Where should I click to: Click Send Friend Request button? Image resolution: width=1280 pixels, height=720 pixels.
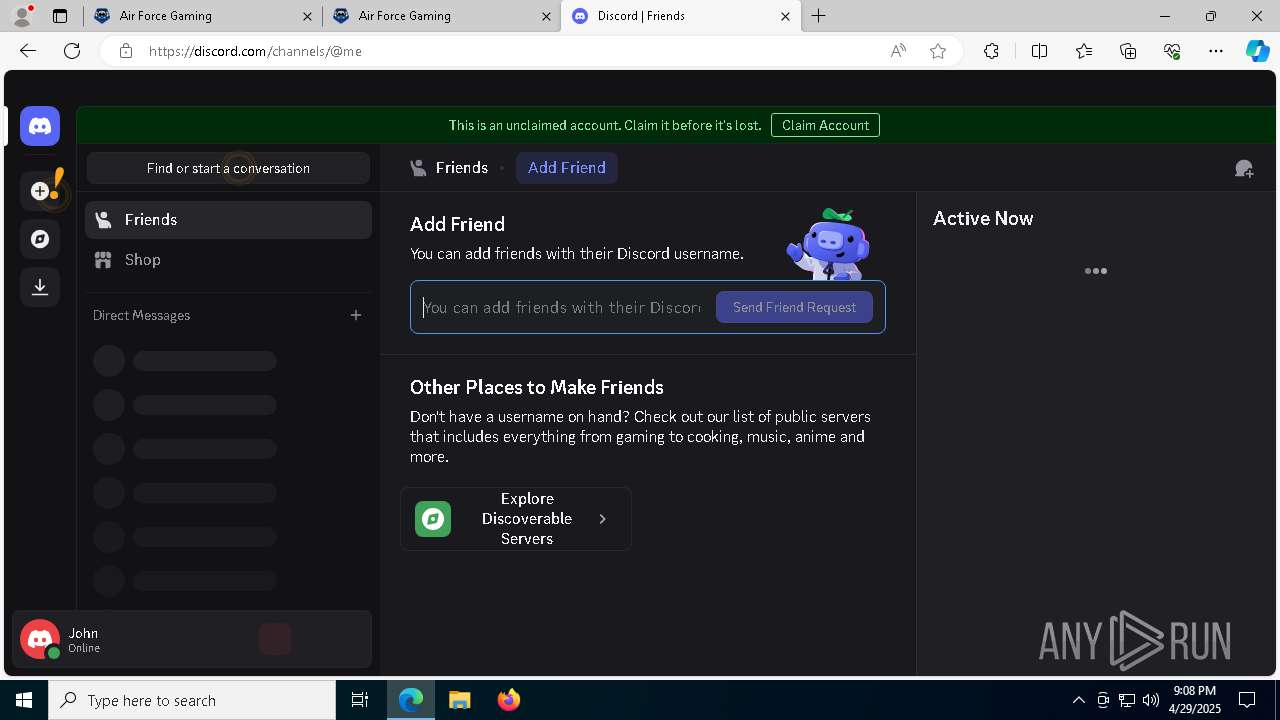click(x=794, y=307)
